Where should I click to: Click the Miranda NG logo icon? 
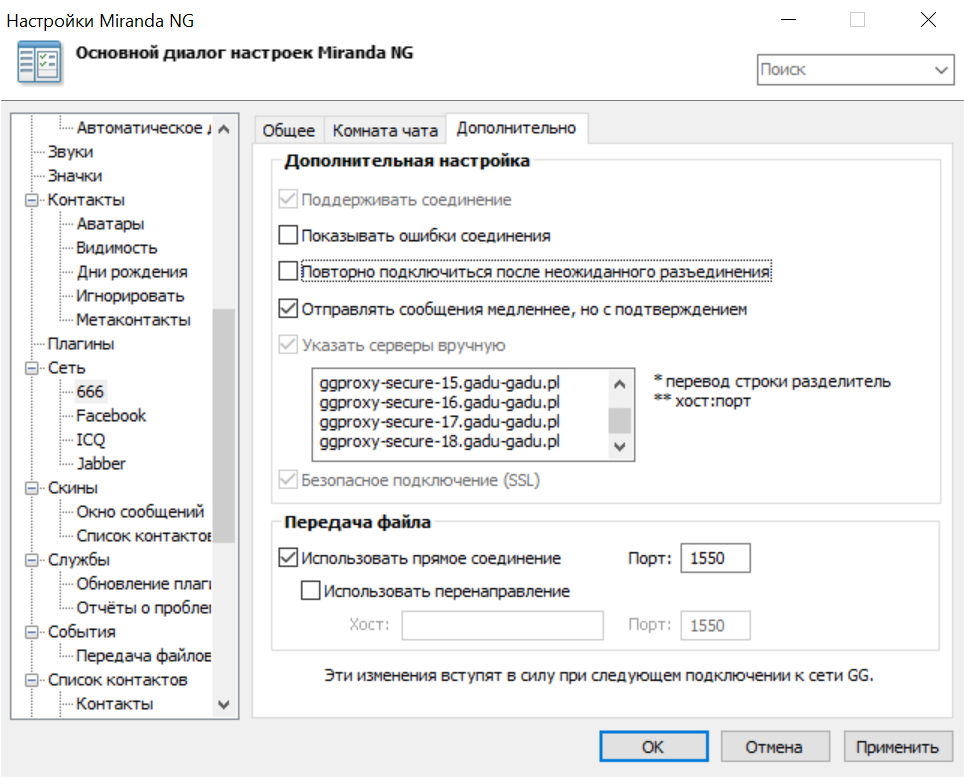click(38, 60)
